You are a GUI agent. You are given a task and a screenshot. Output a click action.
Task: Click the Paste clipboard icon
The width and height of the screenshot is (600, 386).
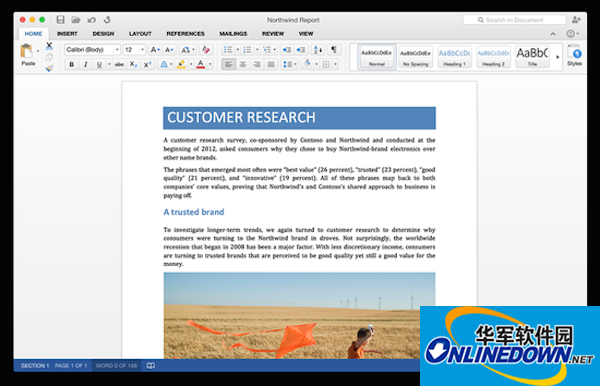(x=27, y=52)
